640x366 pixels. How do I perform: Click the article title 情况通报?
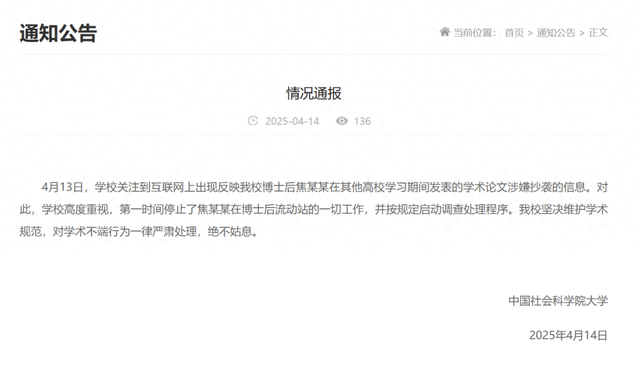tap(313, 93)
